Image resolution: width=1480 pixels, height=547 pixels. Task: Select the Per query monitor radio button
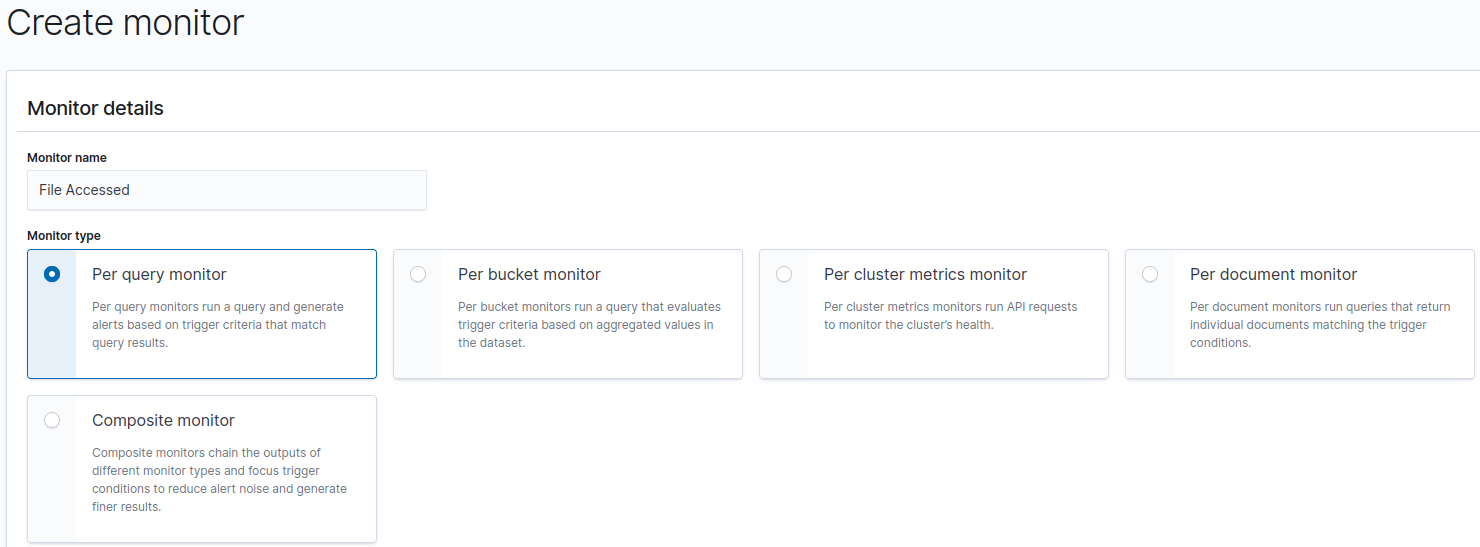coord(52,274)
